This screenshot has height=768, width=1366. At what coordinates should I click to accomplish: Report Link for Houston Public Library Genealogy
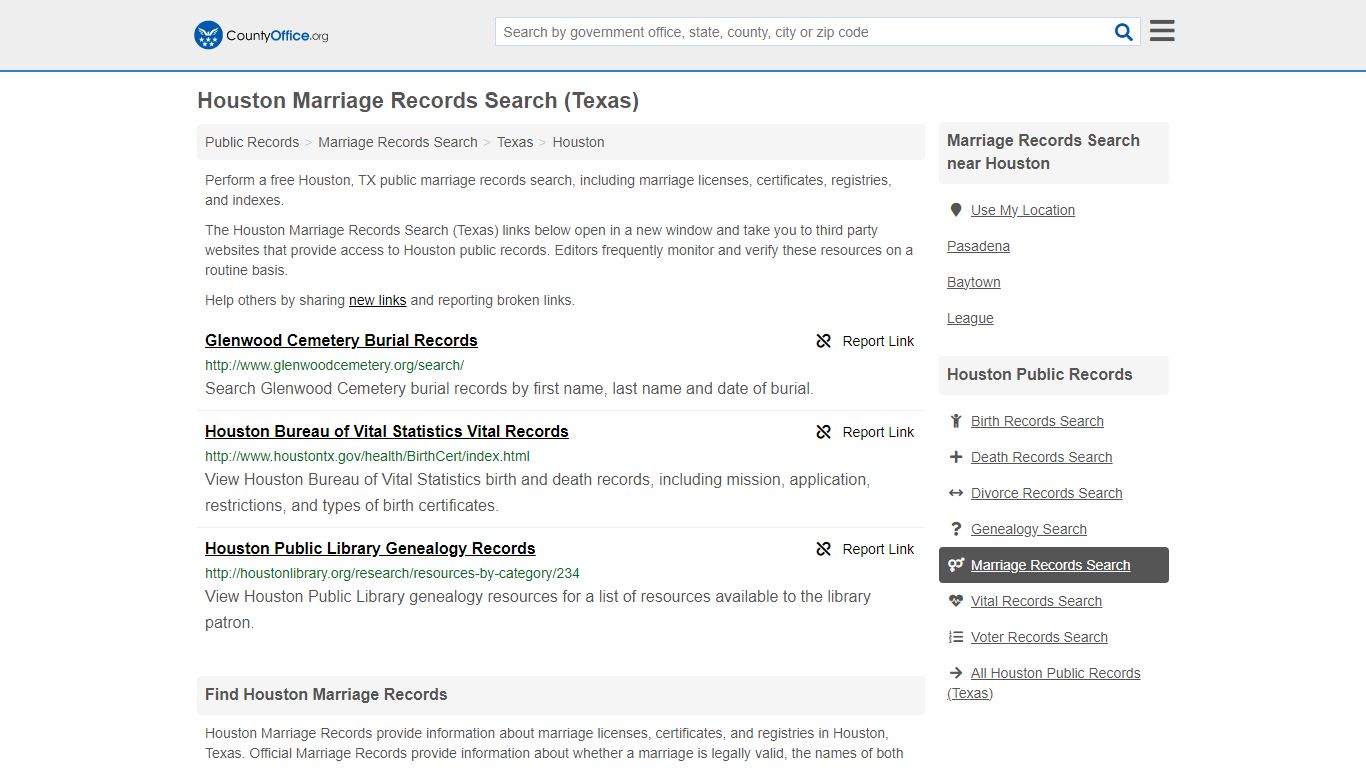[x=865, y=549]
